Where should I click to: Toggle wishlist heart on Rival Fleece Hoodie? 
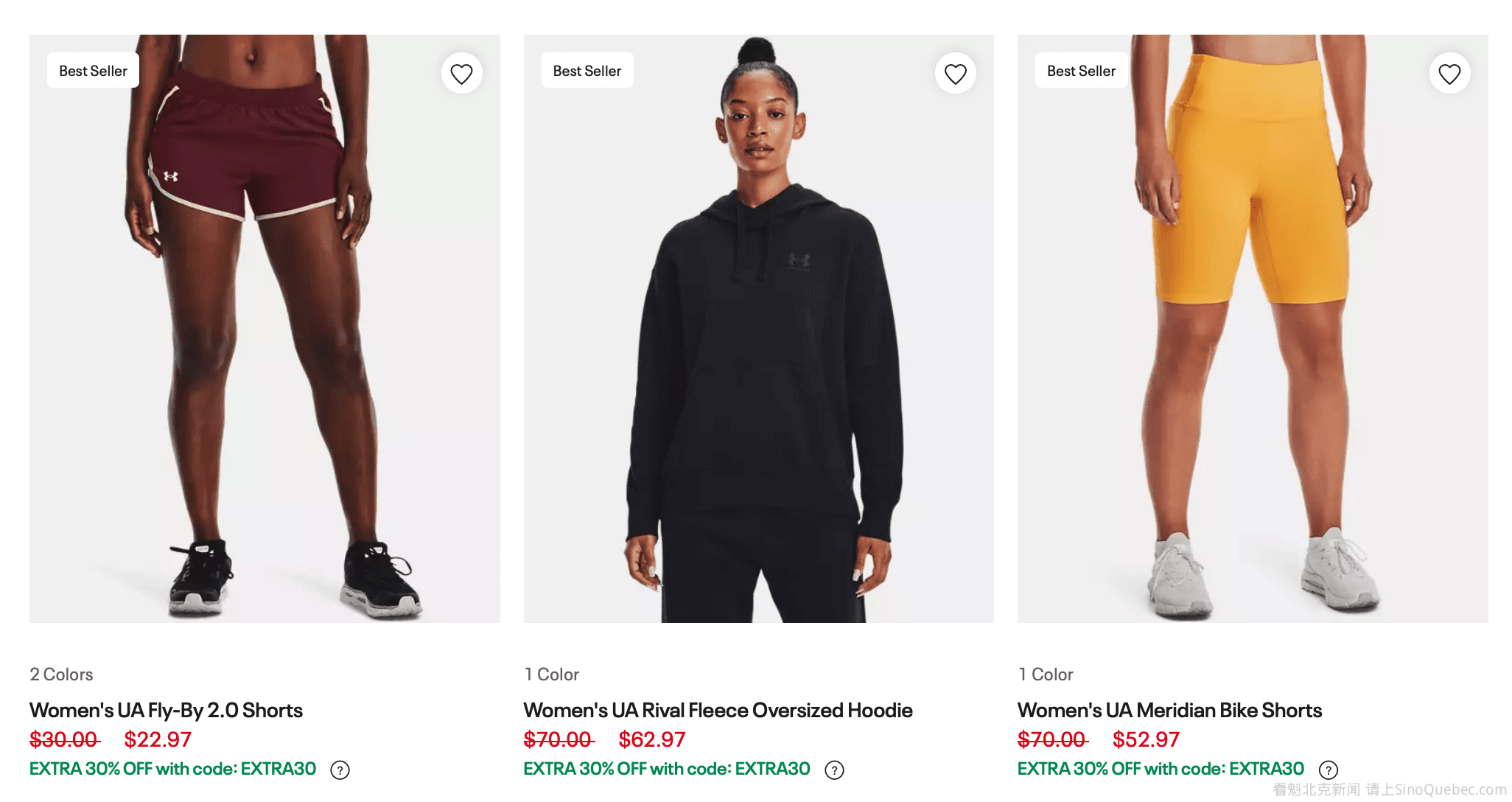pos(955,74)
